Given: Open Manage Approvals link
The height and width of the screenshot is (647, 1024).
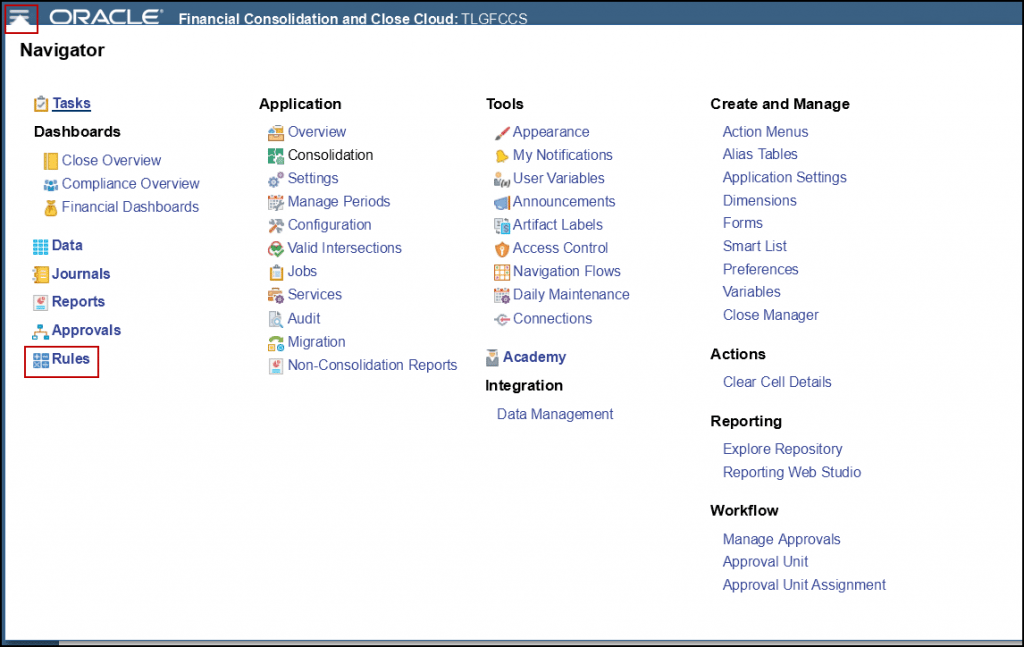Looking at the screenshot, I should click(x=781, y=539).
